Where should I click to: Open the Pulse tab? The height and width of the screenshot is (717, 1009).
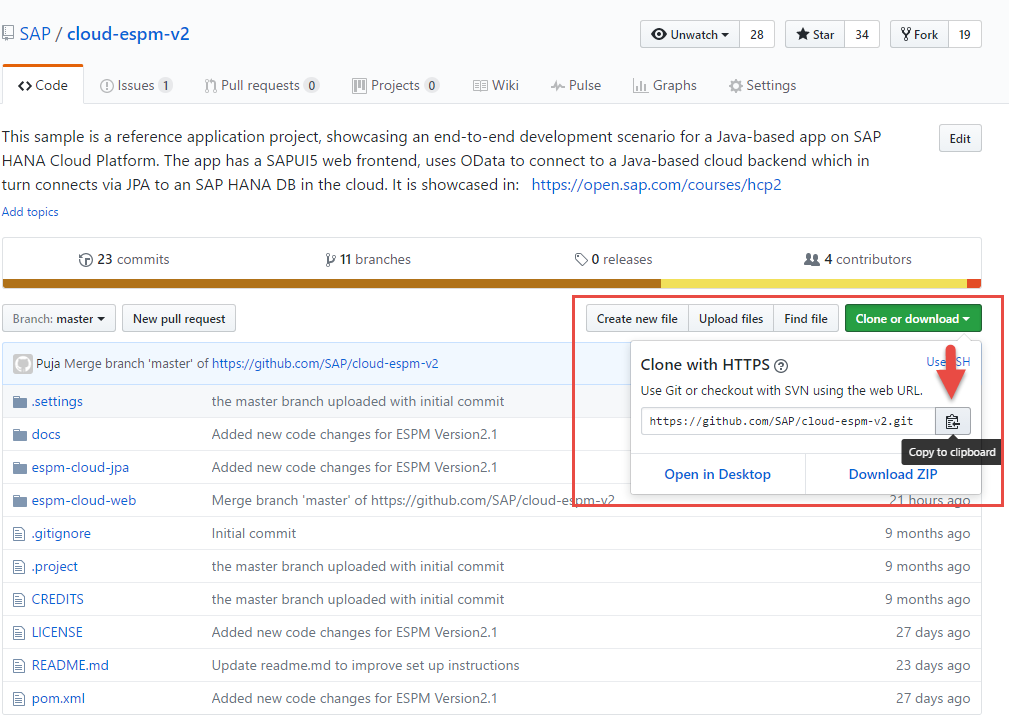pos(575,86)
